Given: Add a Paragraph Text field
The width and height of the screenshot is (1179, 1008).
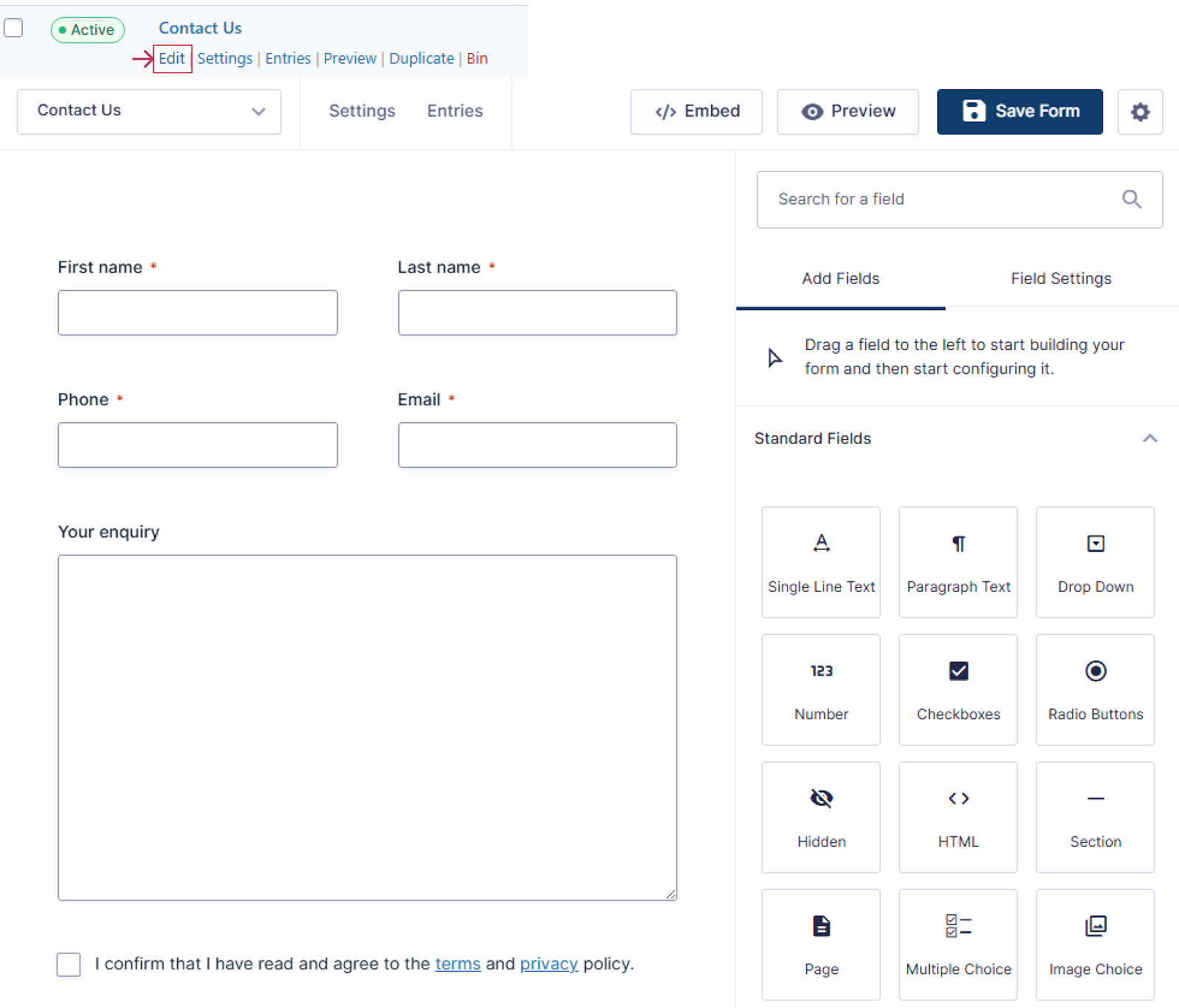Looking at the screenshot, I should (958, 562).
